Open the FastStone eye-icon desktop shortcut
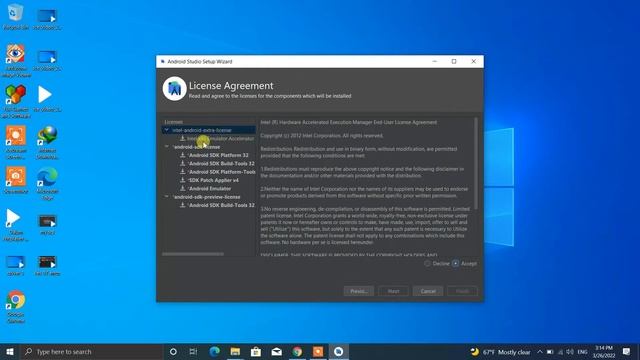 [16, 60]
